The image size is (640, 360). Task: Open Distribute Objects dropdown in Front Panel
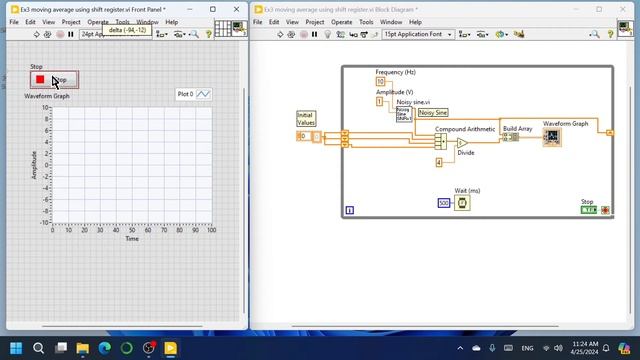click(x=180, y=35)
